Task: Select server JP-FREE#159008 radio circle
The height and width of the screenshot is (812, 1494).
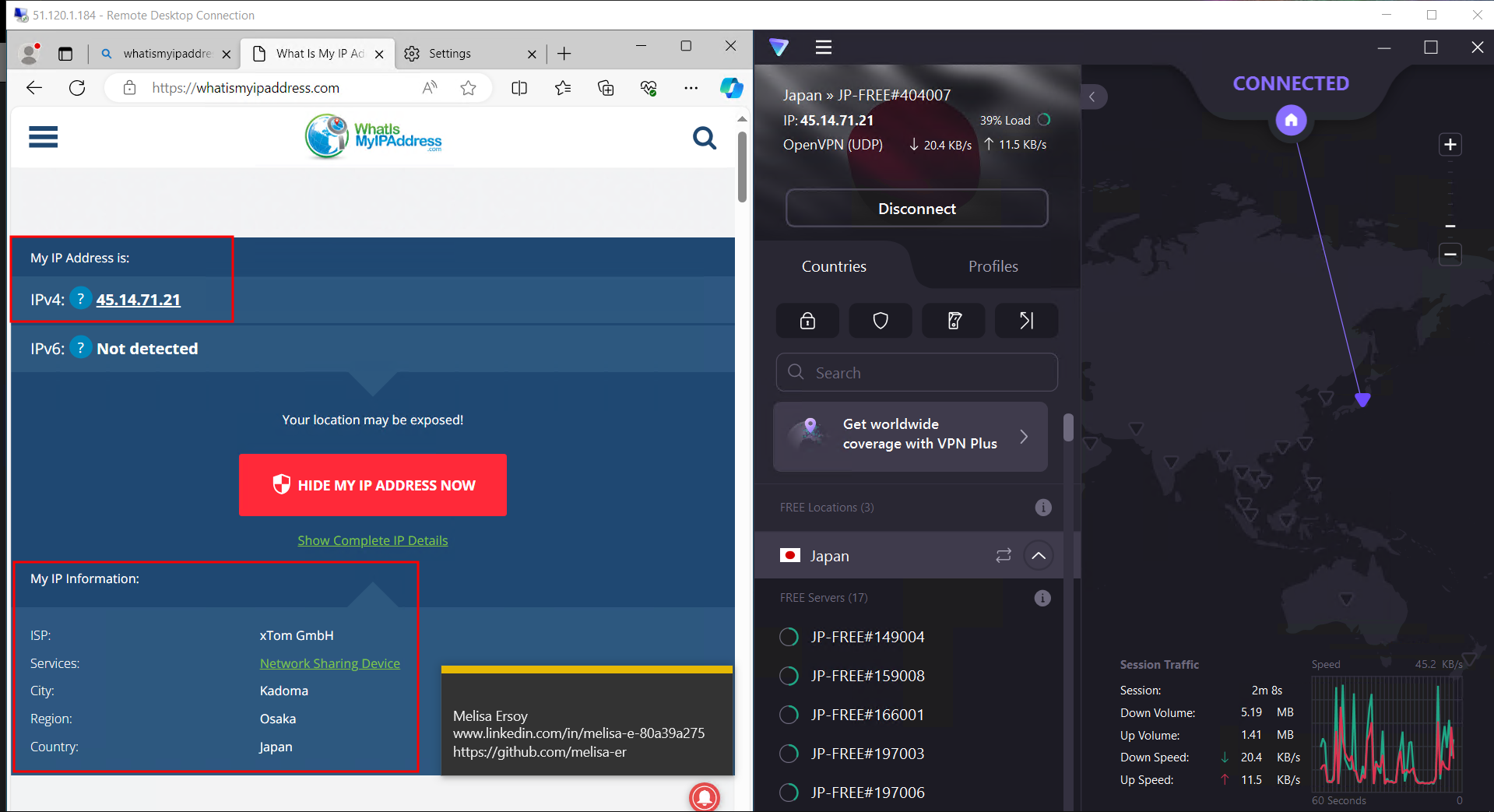Action: [x=789, y=676]
